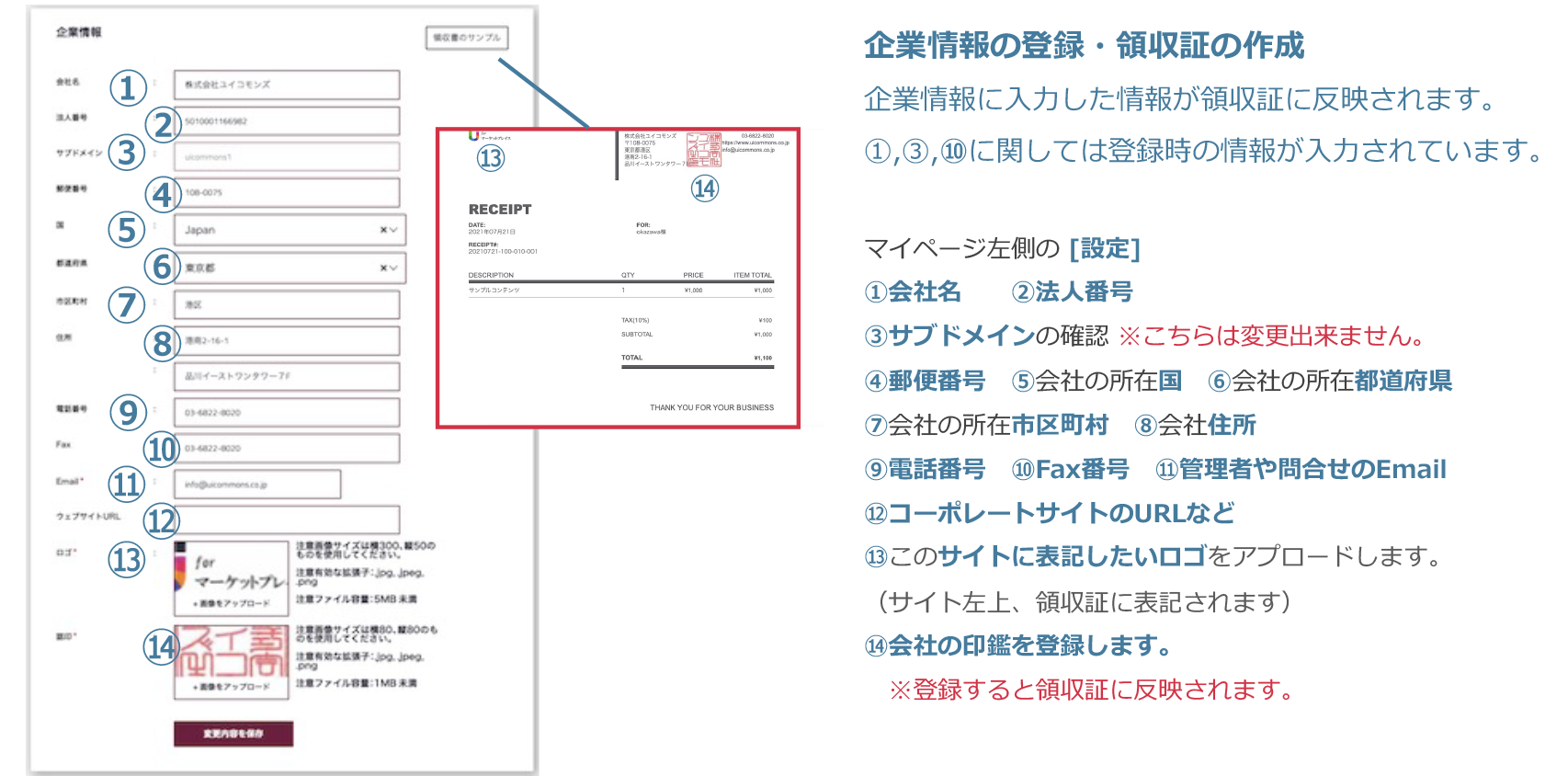This screenshot has width=1568, height=776.
Task: Click the red seal stamp on receipt sample
Action: coord(703,149)
